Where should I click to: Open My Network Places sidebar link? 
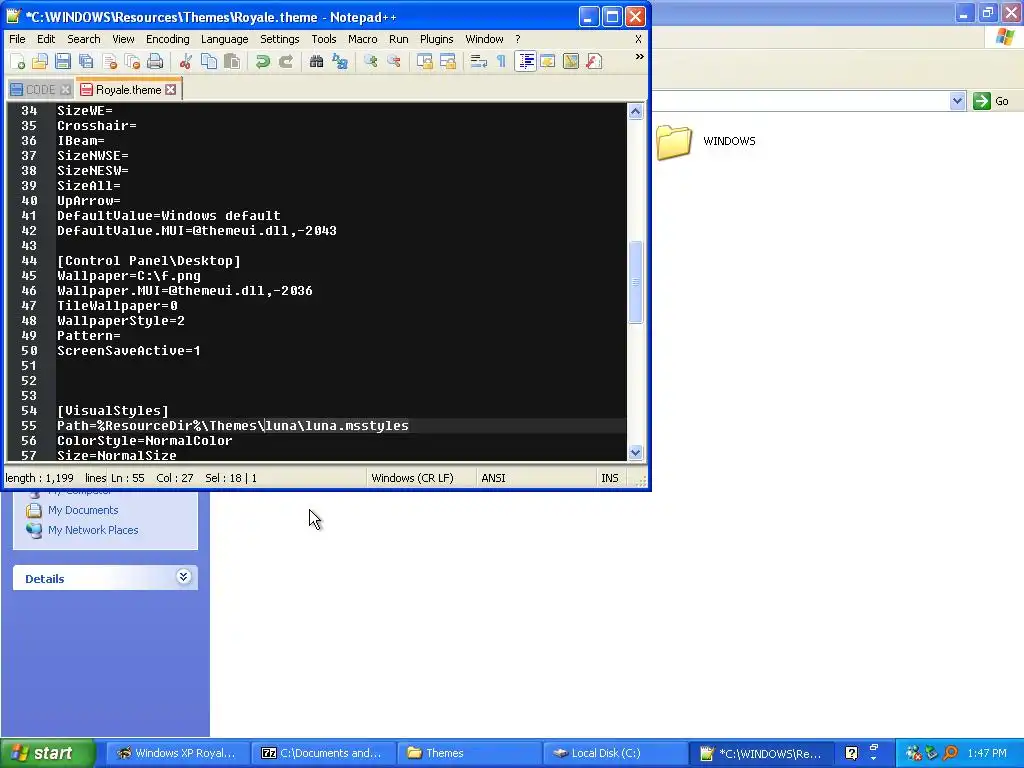coord(93,530)
